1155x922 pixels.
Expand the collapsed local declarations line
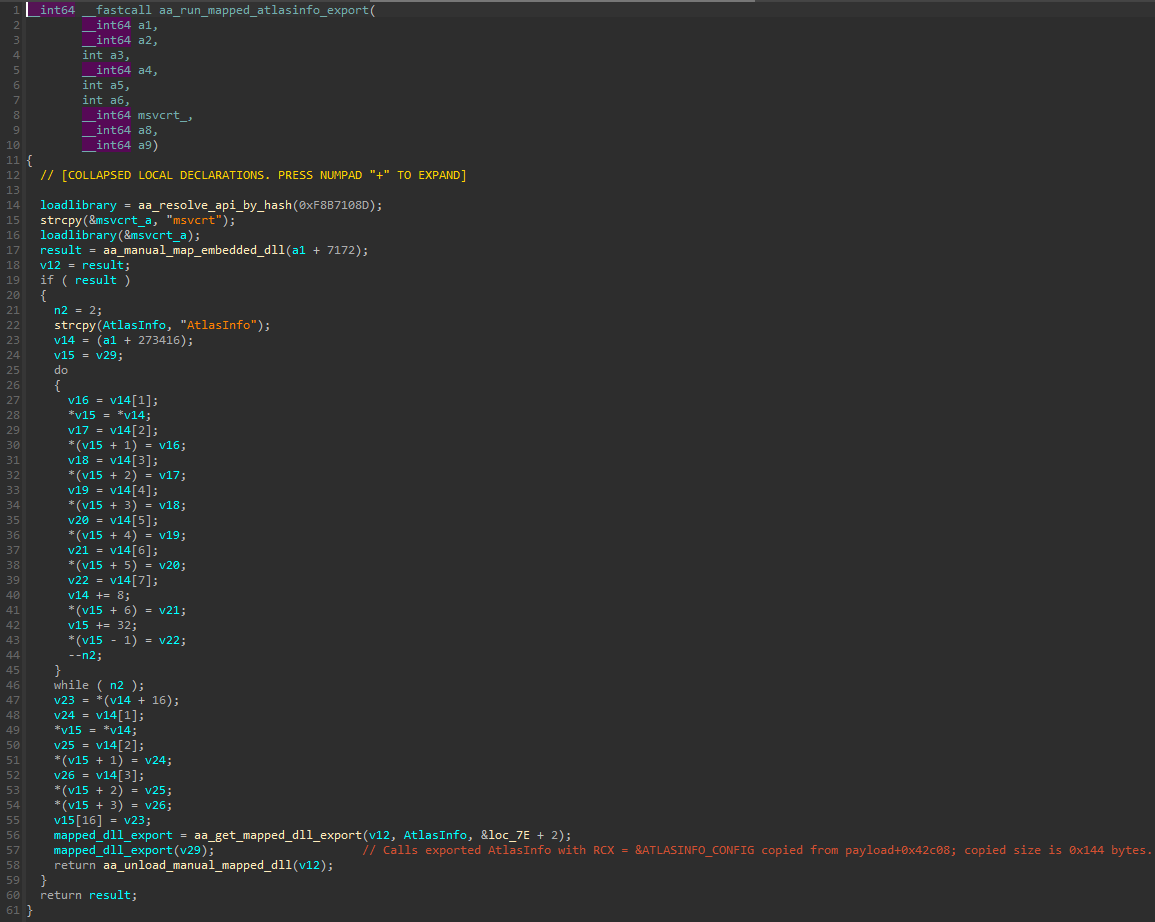(x=253, y=175)
